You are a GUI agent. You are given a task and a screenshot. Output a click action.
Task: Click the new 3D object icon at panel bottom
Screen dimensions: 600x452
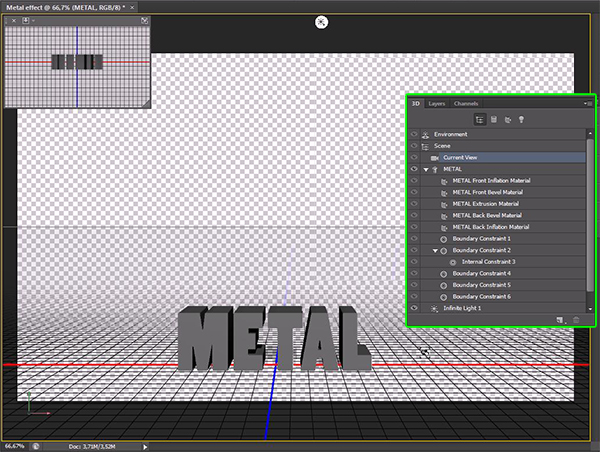pos(561,319)
